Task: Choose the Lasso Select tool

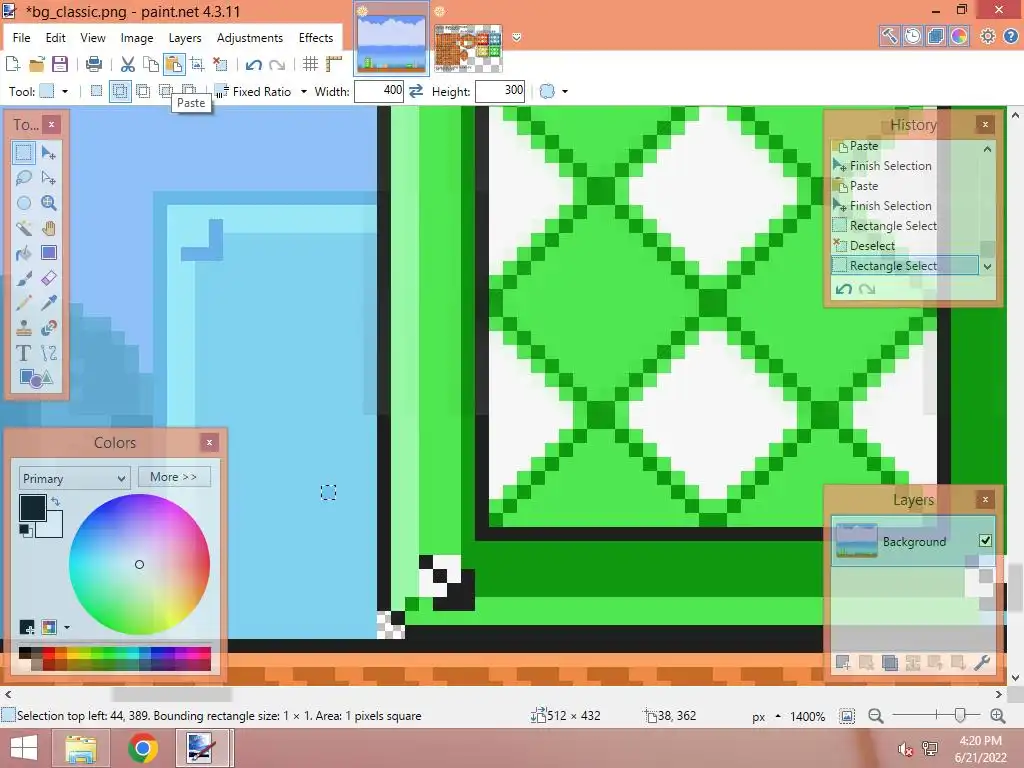Action: 24,178
